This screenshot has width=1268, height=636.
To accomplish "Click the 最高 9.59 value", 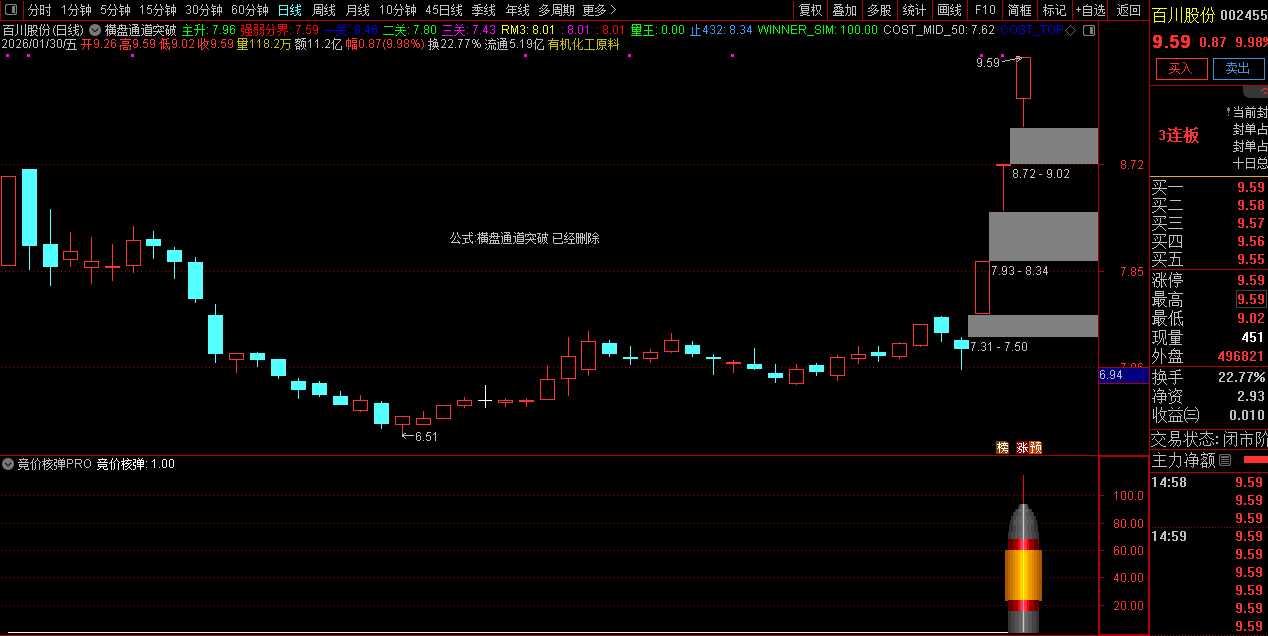I will coord(1250,299).
